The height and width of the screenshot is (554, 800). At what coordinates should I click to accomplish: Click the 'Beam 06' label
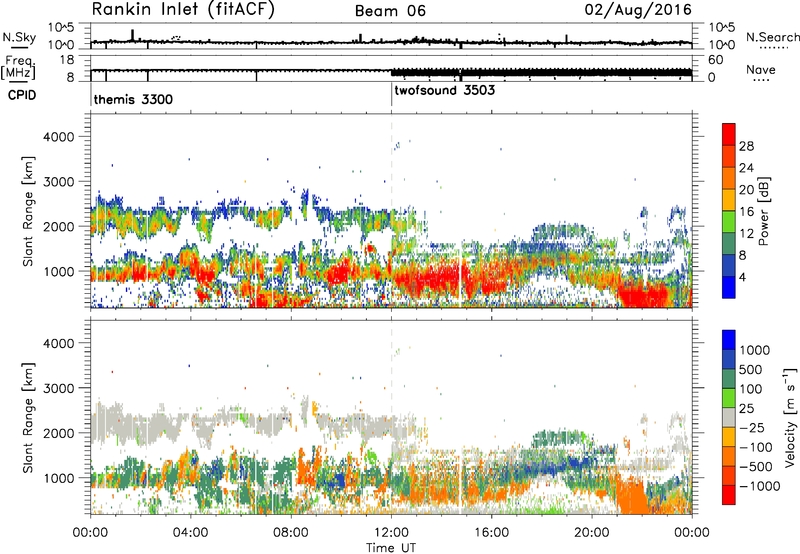click(390, 11)
